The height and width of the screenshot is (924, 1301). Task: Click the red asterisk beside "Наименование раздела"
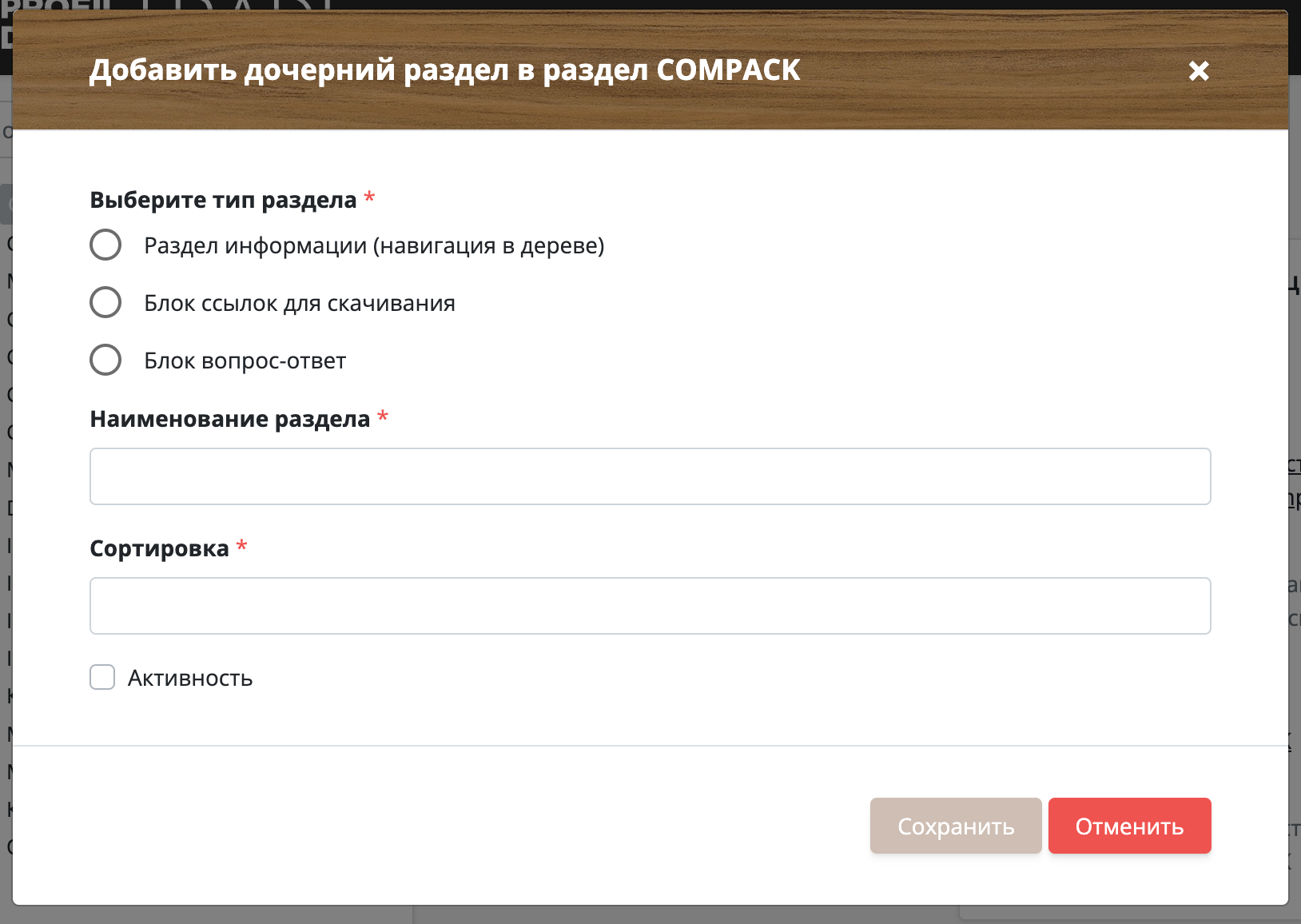coord(383,416)
